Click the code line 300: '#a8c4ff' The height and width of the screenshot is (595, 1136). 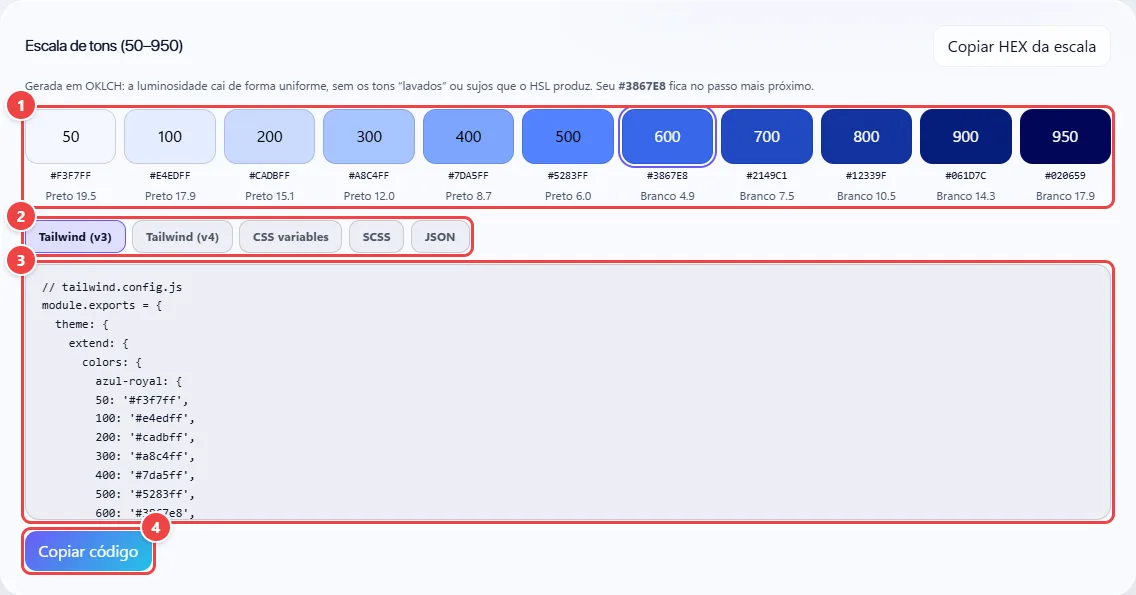(145, 456)
